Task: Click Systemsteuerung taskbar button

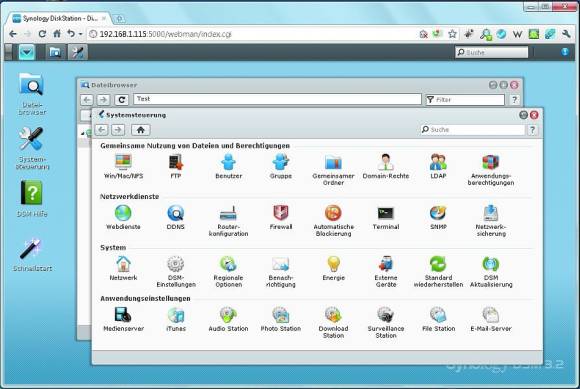Action: [x=78, y=52]
